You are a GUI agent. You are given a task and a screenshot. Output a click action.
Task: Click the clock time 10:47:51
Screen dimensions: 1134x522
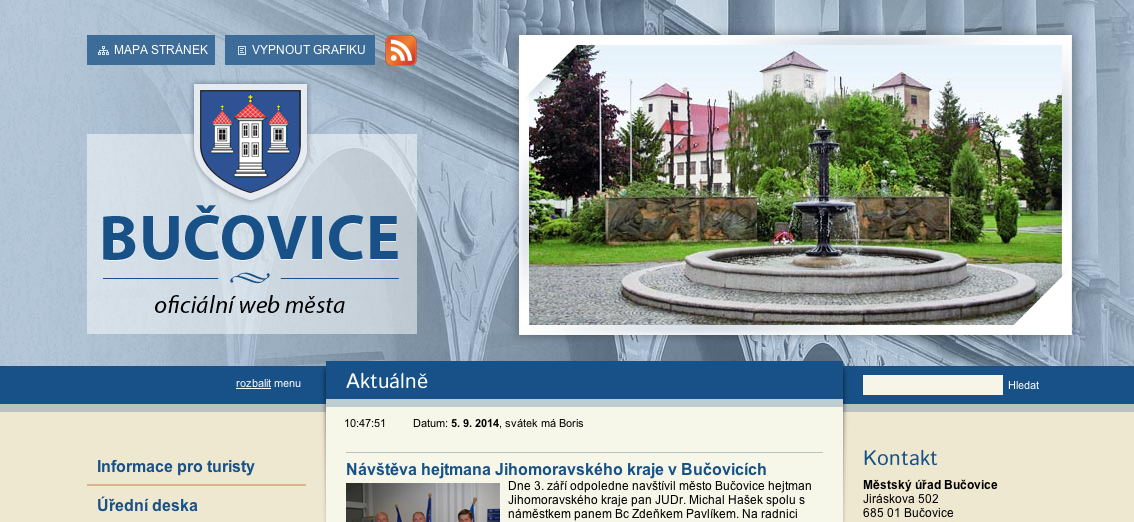[365, 423]
